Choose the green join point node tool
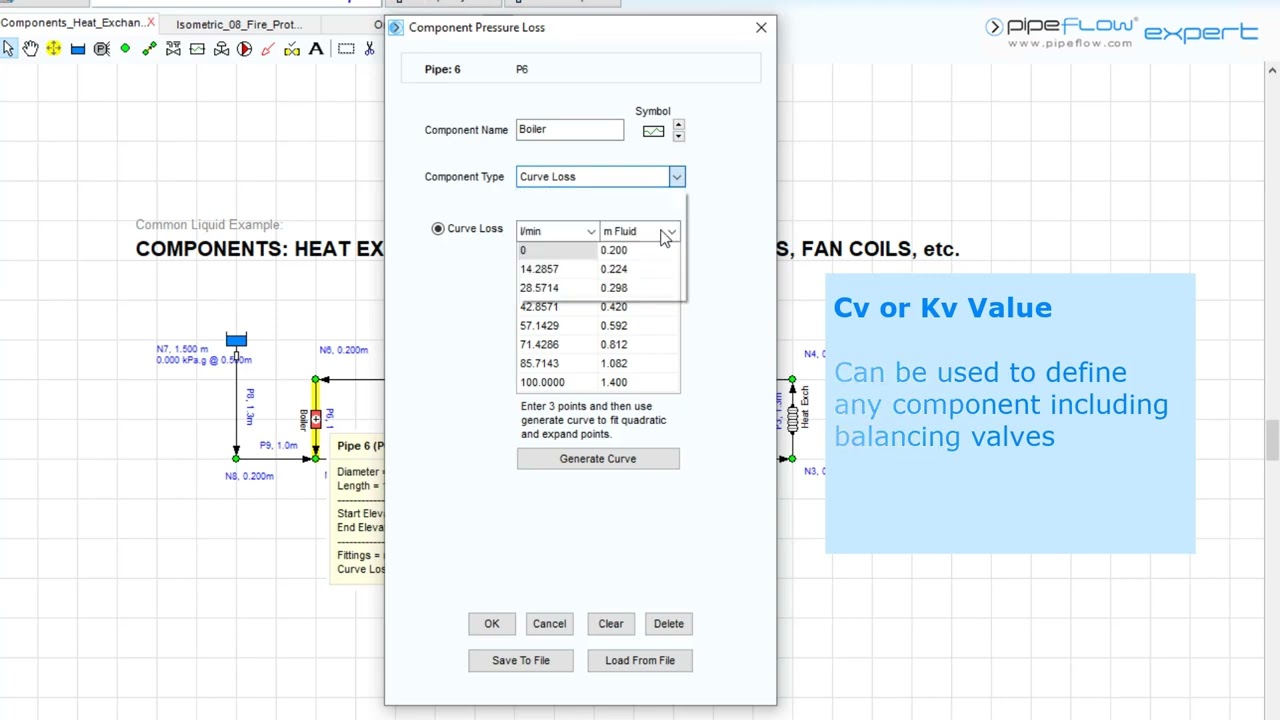Viewport: 1280px width, 720px height. tap(125, 48)
